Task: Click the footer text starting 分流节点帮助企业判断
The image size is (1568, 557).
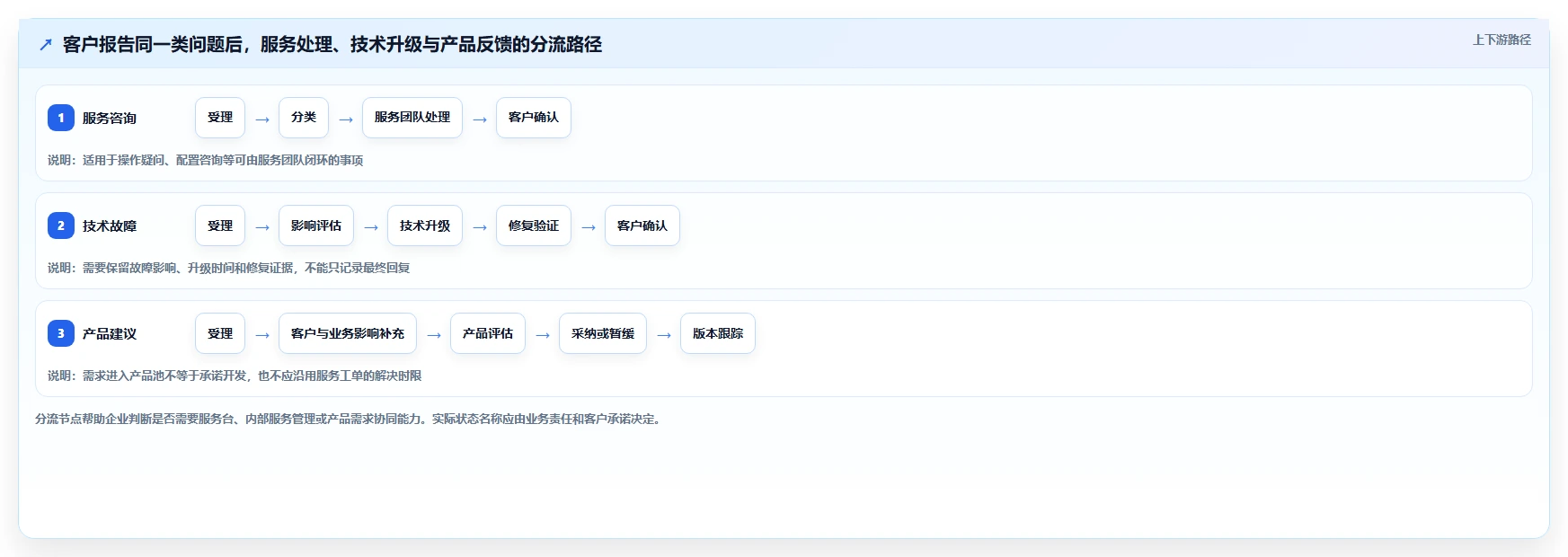Action: click(350, 419)
